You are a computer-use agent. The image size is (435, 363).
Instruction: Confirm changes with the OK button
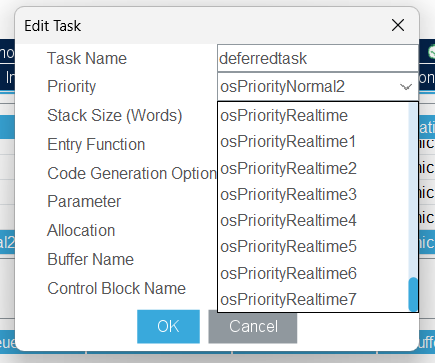168,326
